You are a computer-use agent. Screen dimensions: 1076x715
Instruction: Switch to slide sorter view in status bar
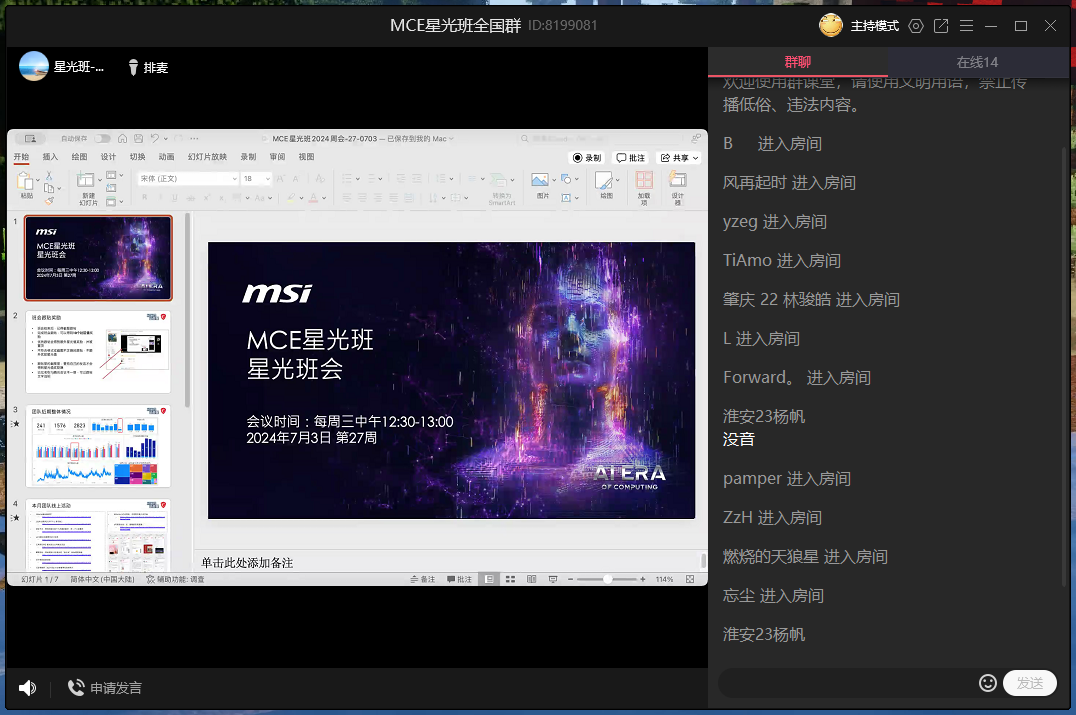pyautogui.click(x=509, y=579)
